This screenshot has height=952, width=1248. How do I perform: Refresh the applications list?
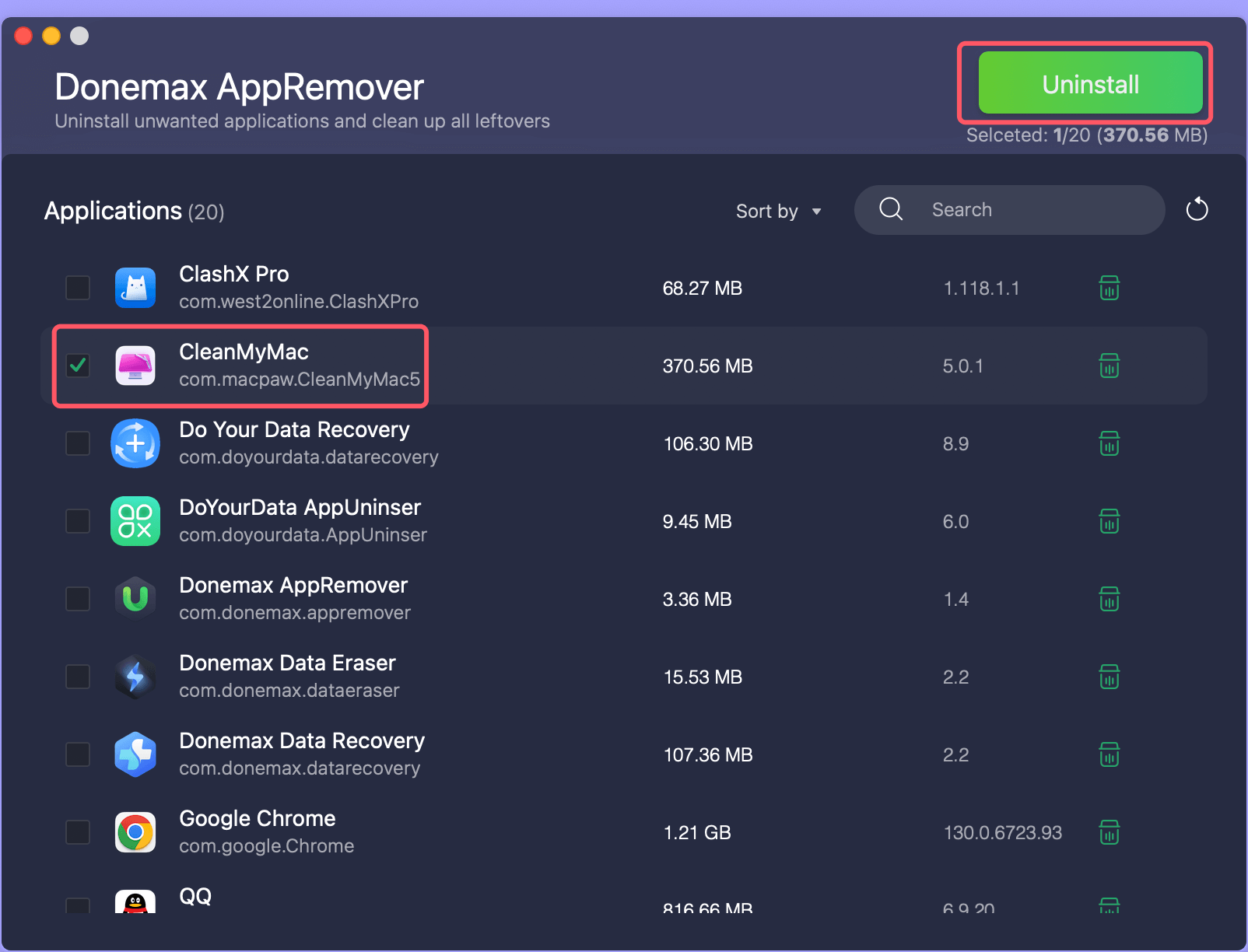tap(1197, 209)
